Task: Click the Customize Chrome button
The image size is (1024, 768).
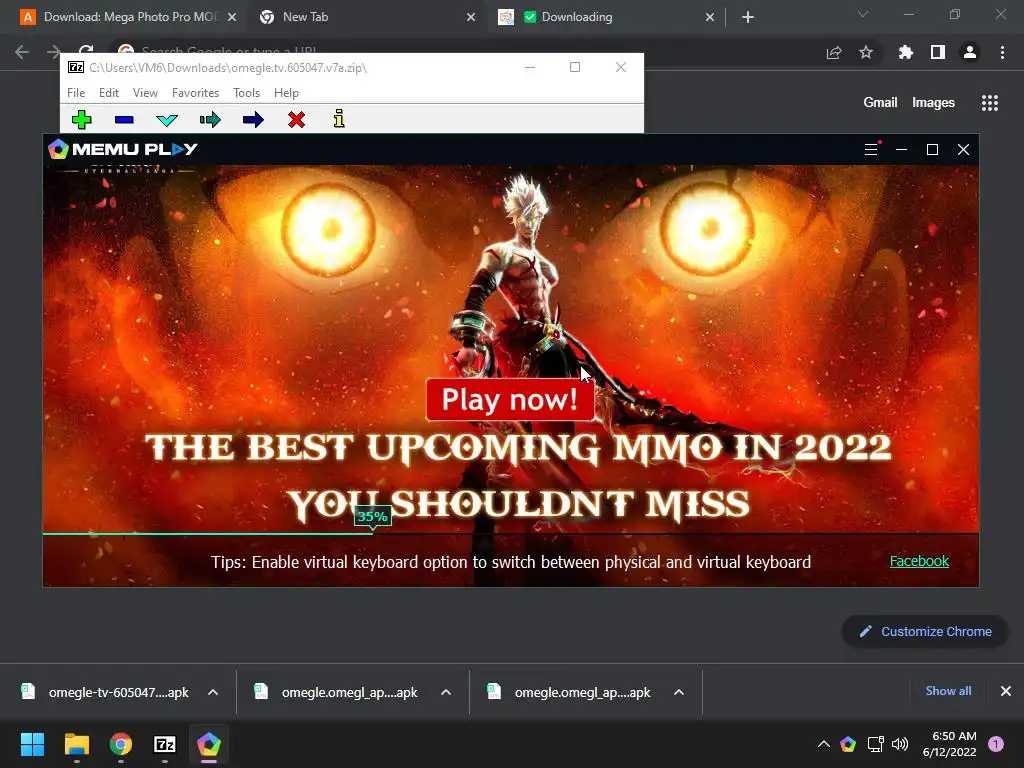Action: pyautogui.click(x=925, y=632)
